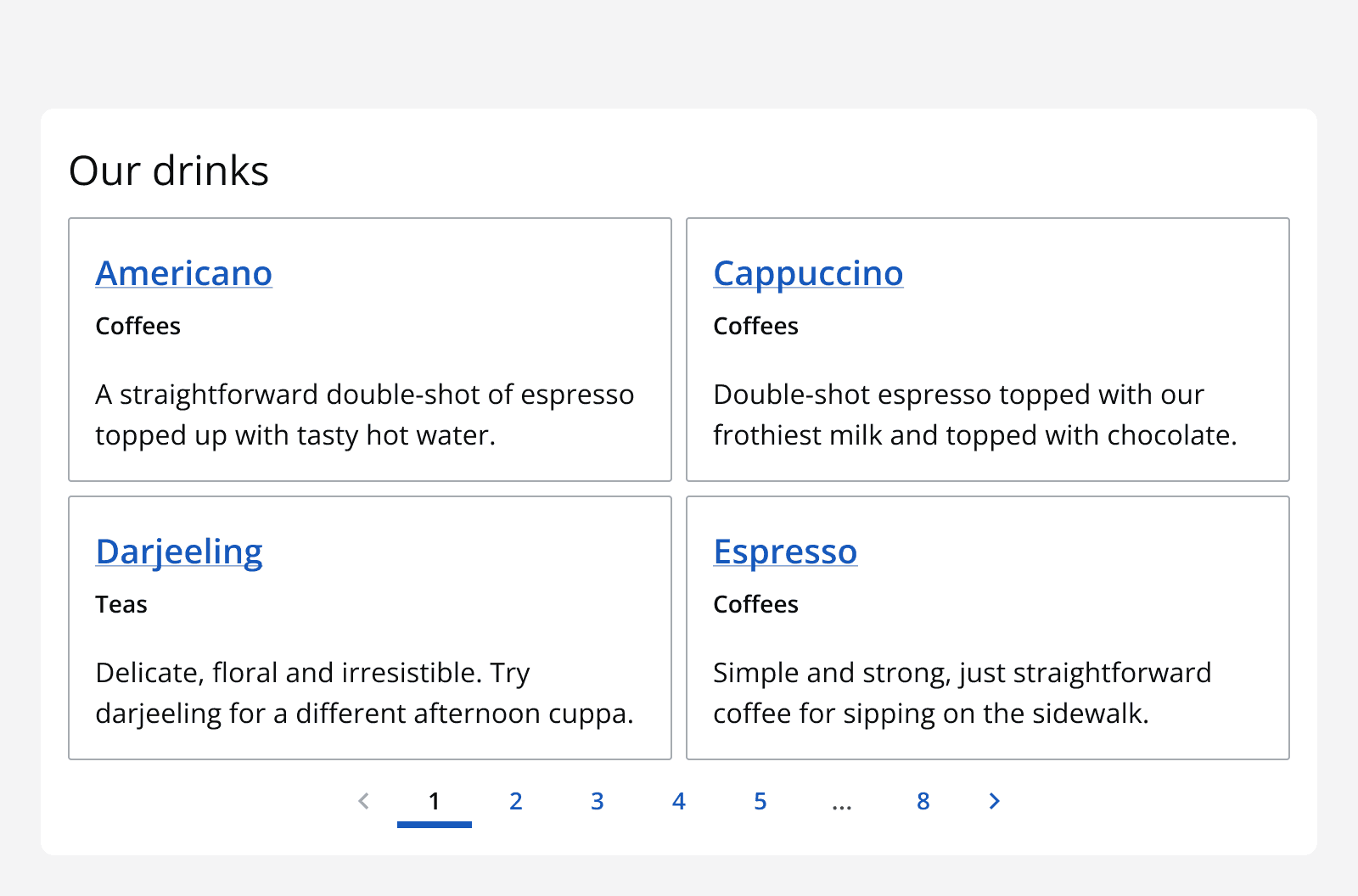
Task: Click the Coffees category label under Americano
Action: point(137,326)
